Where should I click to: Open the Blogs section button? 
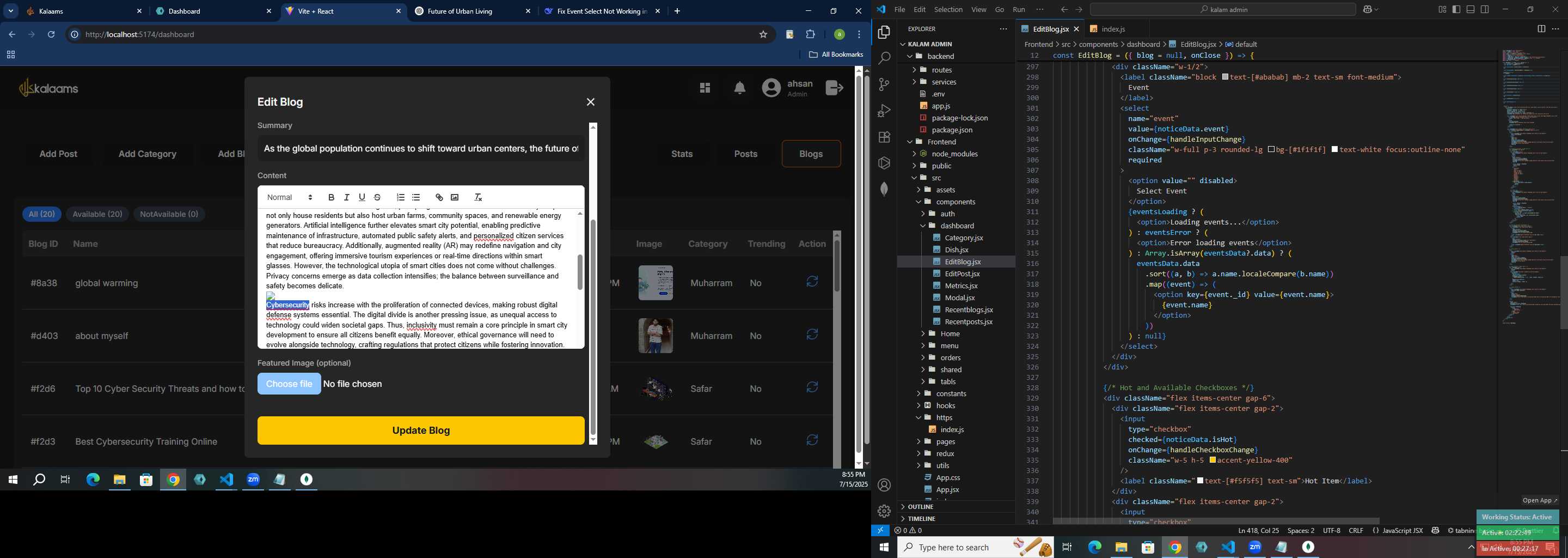811,154
